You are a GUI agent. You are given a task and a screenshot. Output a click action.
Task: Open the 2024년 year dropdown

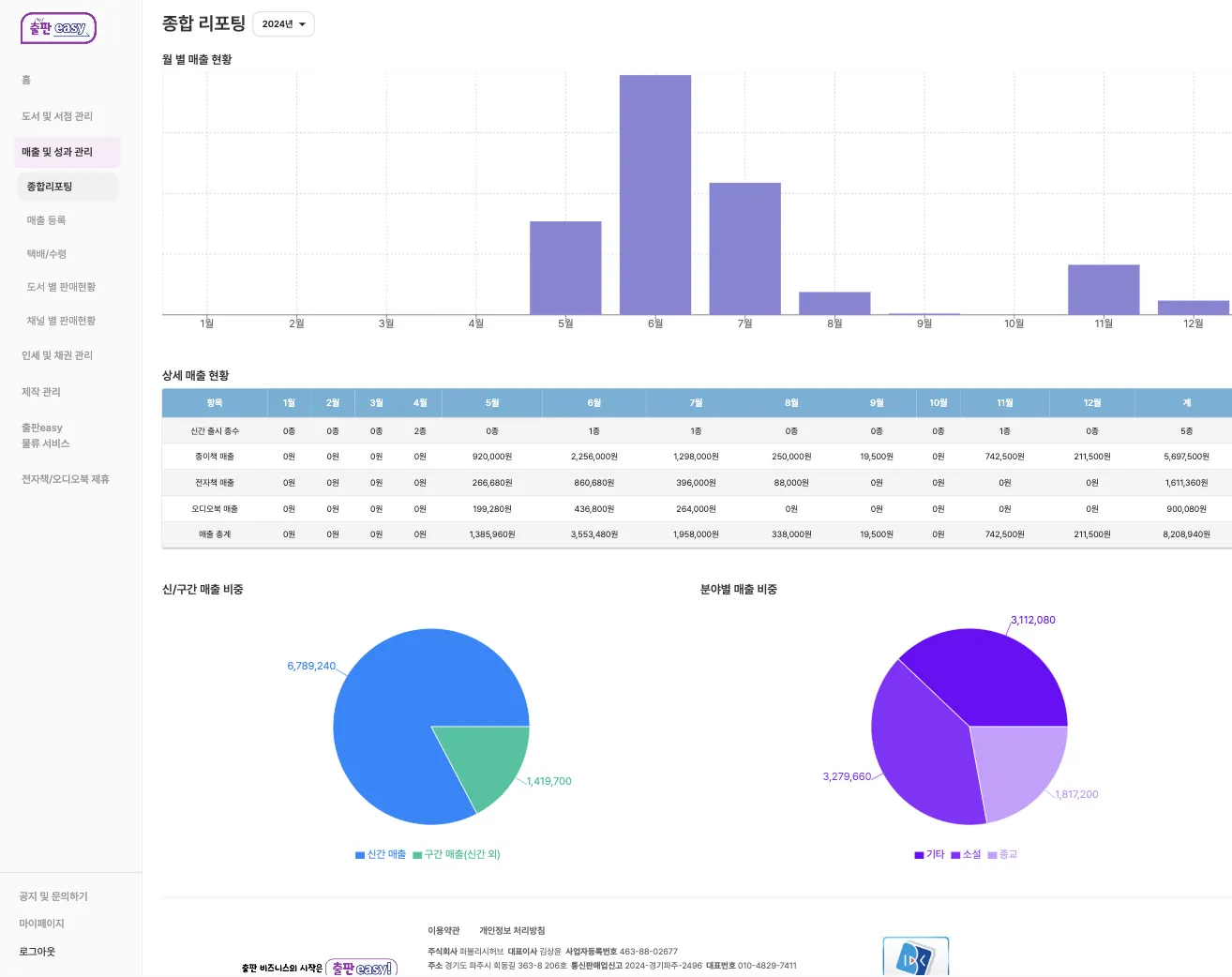coord(283,24)
